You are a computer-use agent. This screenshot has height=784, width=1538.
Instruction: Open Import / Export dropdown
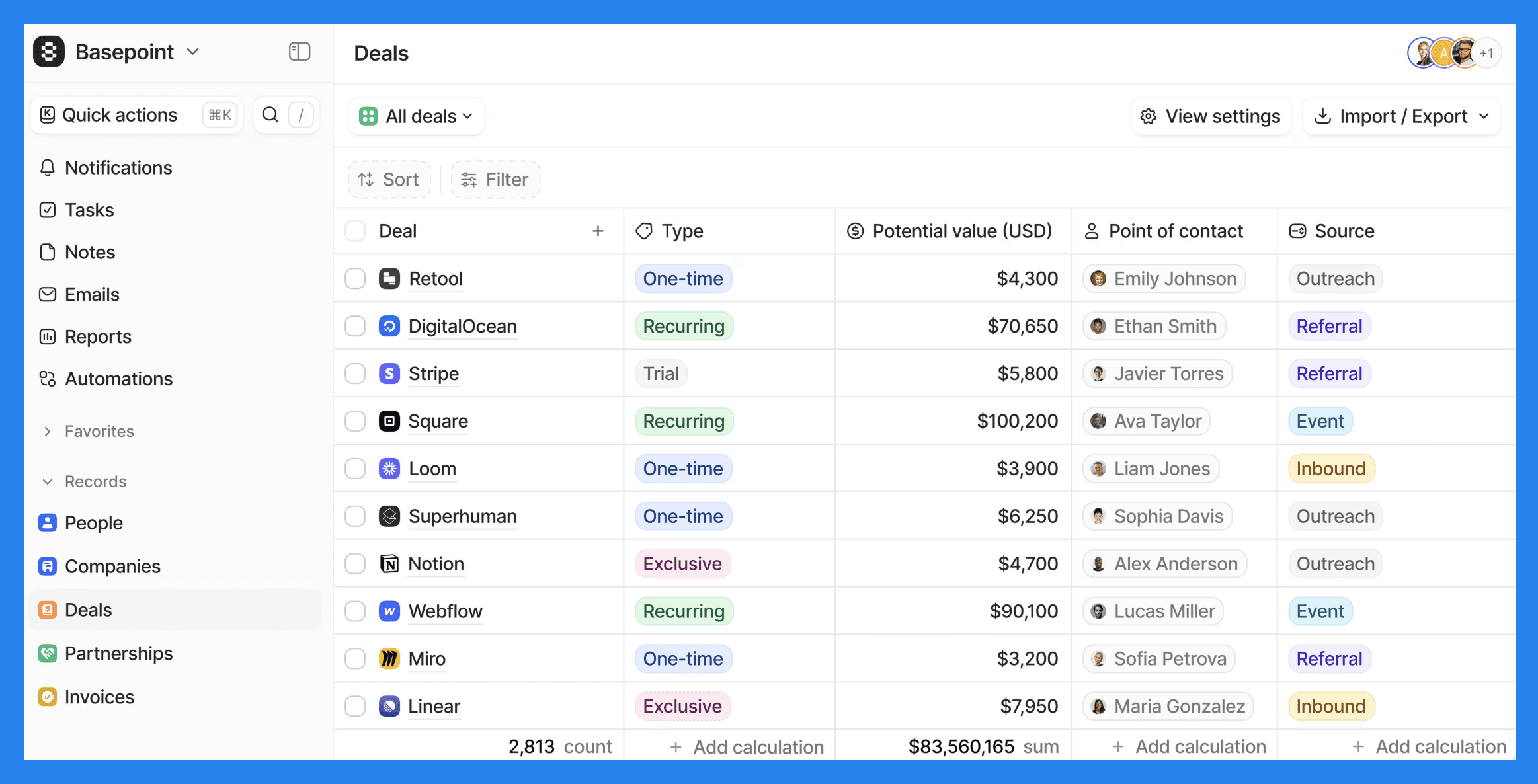click(x=1402, y=116)
